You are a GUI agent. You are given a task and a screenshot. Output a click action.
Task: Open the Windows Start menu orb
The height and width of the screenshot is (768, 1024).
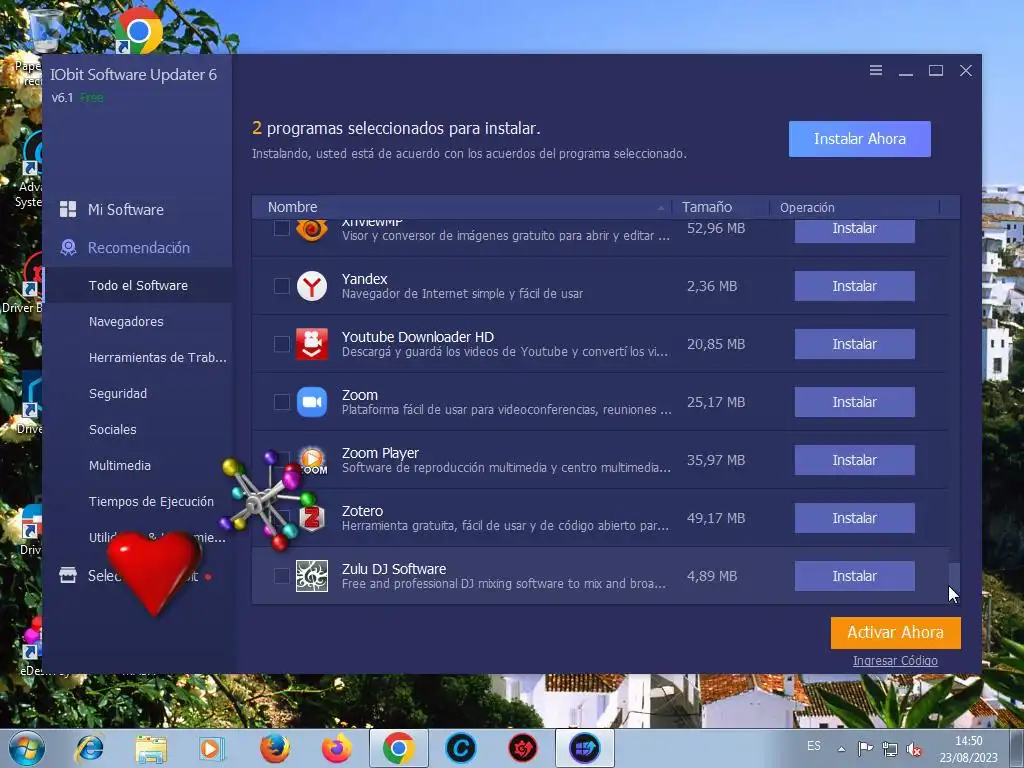27,748
